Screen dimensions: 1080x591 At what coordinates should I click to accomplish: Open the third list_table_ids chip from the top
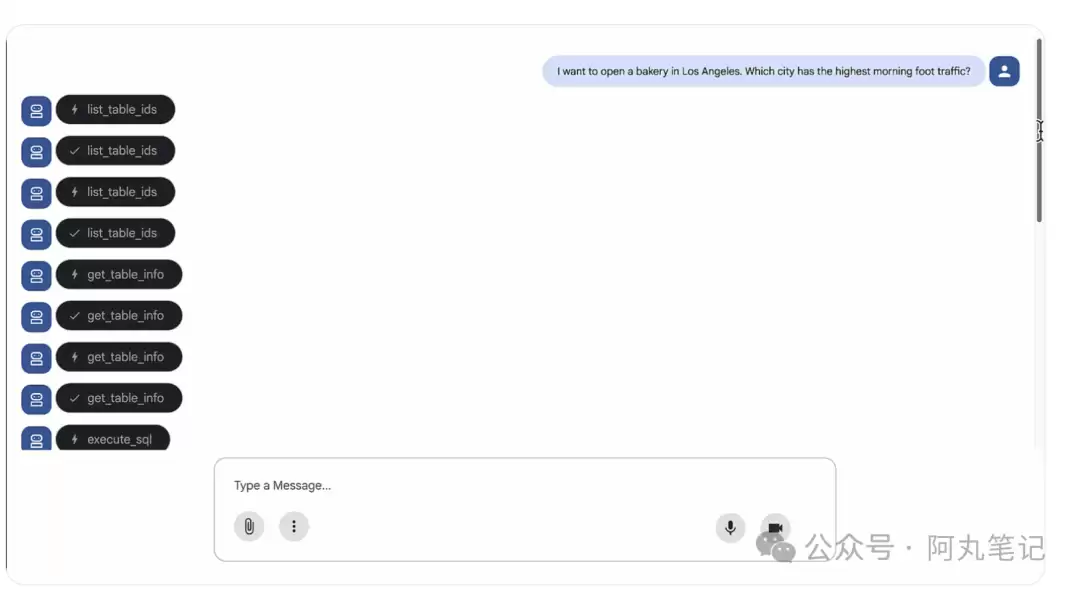115,192
